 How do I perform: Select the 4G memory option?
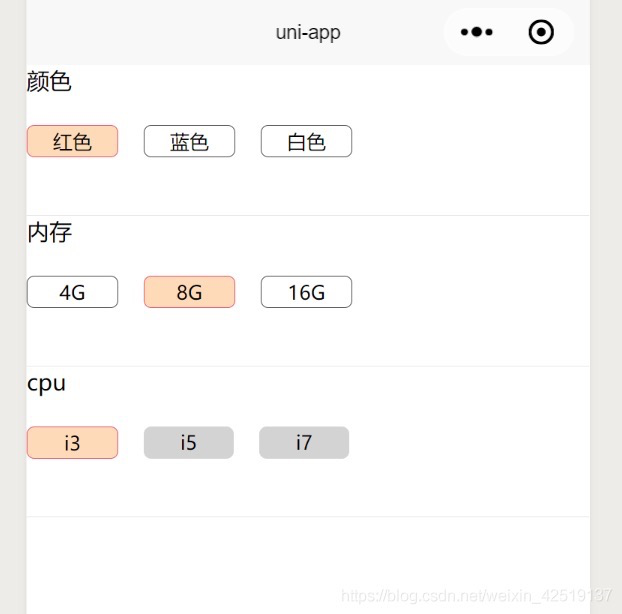pos(72,292)
